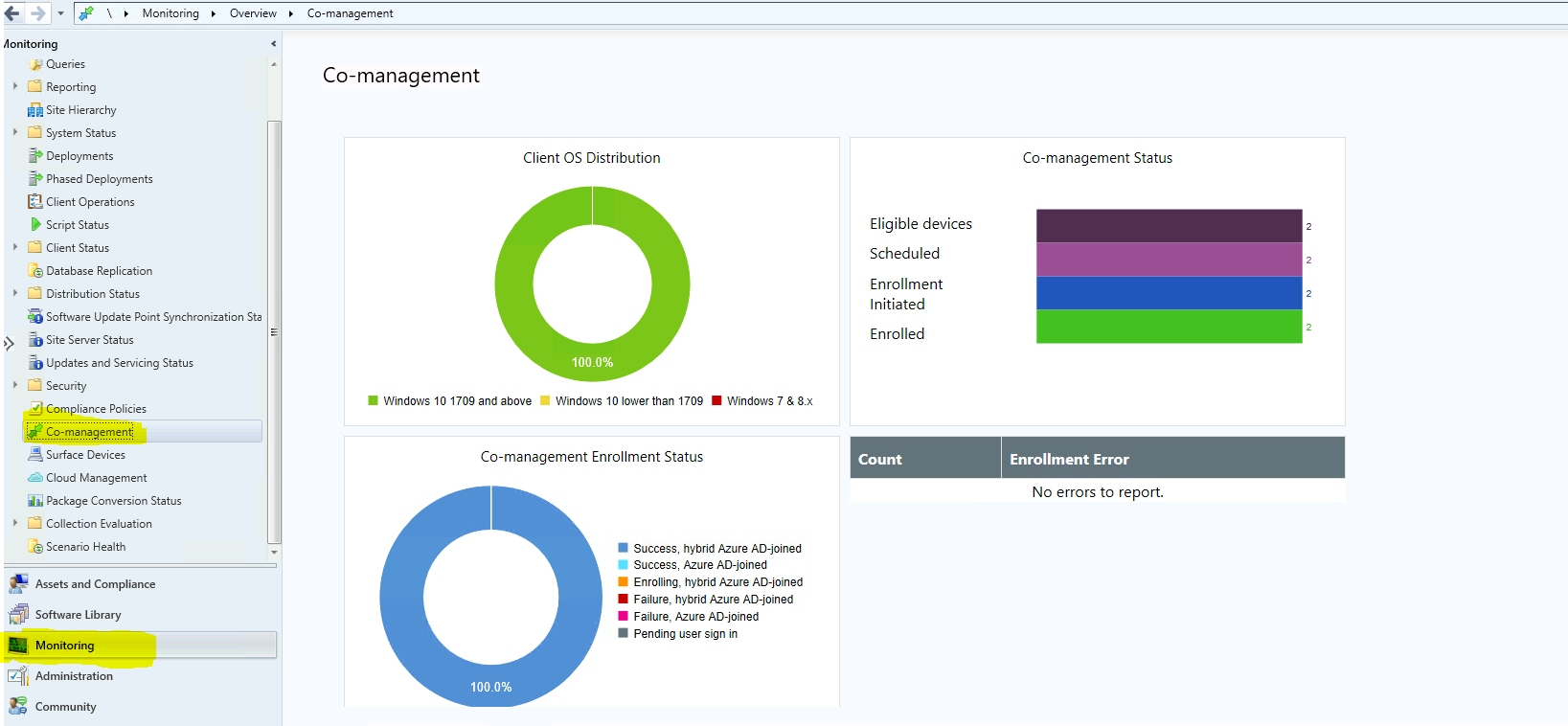This screenshot has height=726, width=1568.
Task: Click the Cloud Management icon
Action: coord(35,478)
